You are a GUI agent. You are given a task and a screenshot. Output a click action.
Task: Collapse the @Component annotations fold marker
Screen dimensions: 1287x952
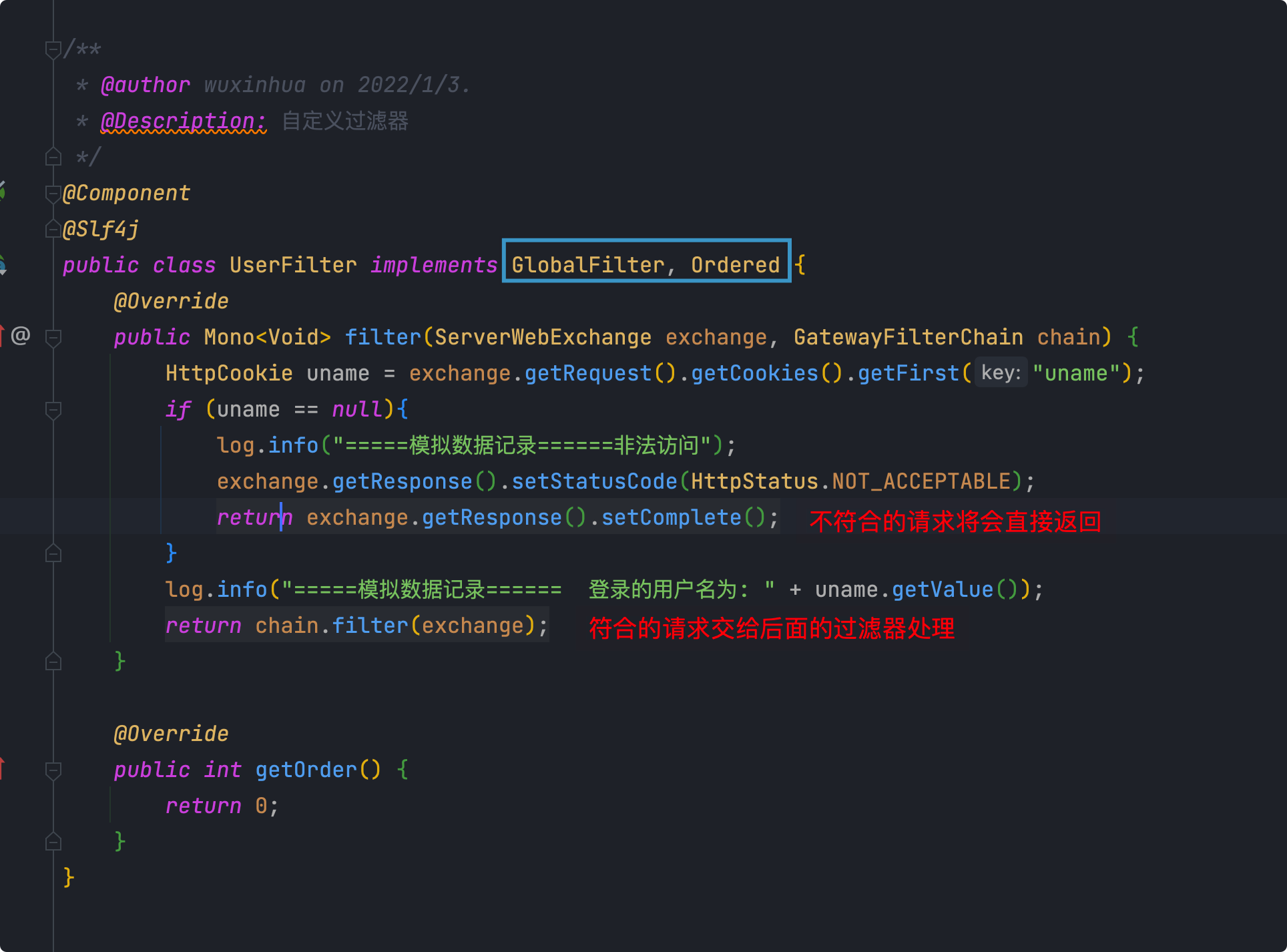(53, 193)
